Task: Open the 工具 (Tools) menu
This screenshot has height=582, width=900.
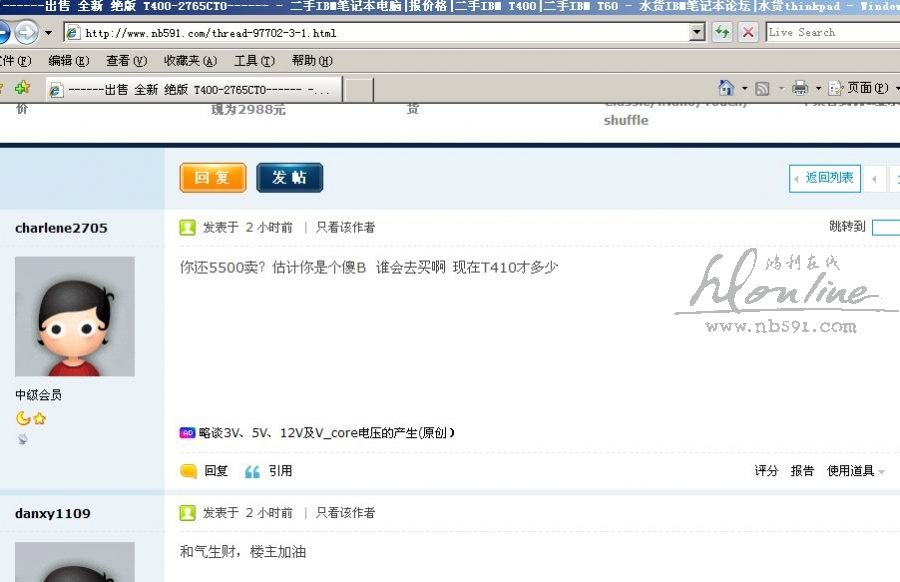Action: pos(252,61)
